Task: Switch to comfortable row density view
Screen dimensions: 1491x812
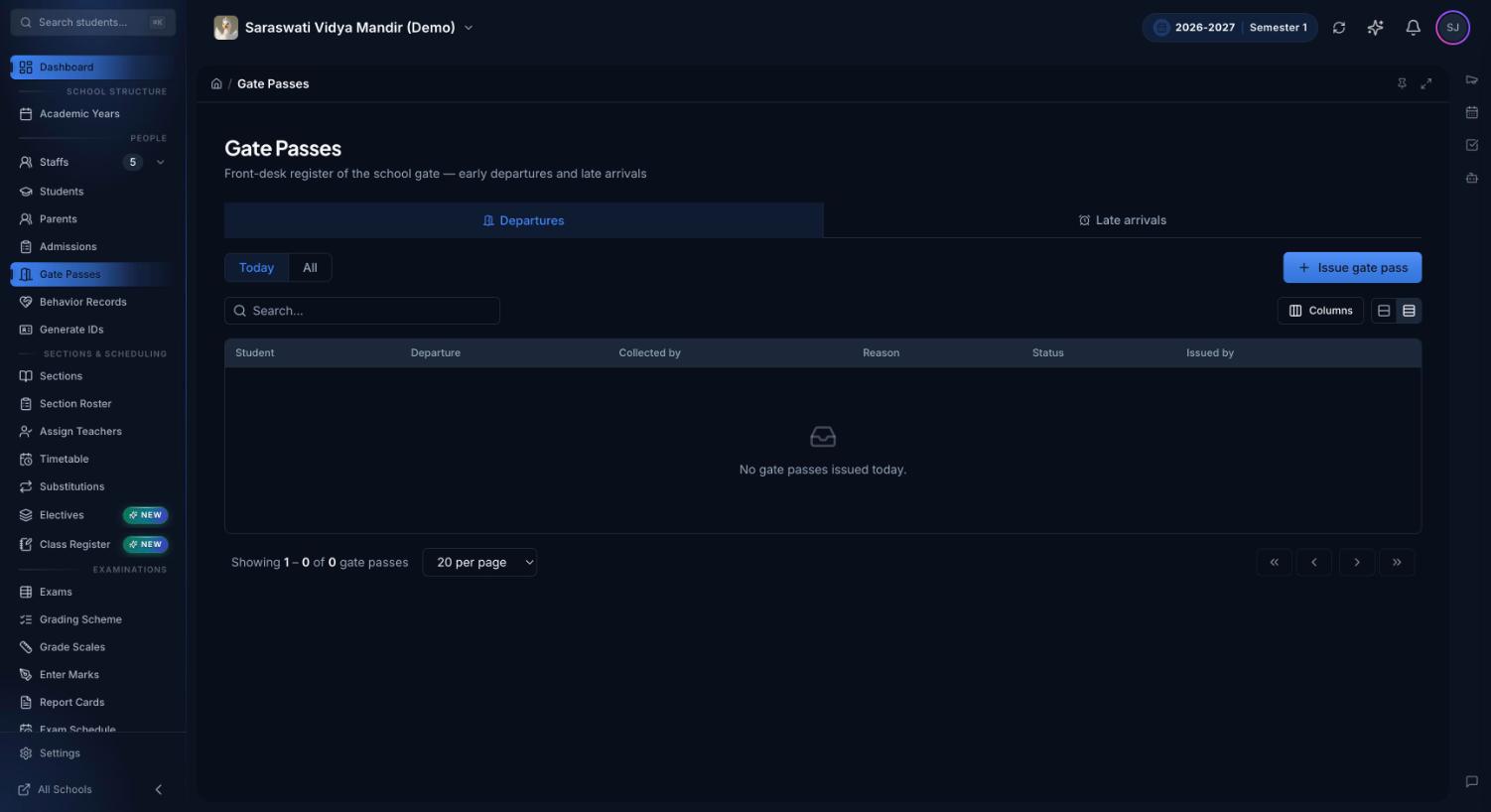Action: tap(1384, 311)
